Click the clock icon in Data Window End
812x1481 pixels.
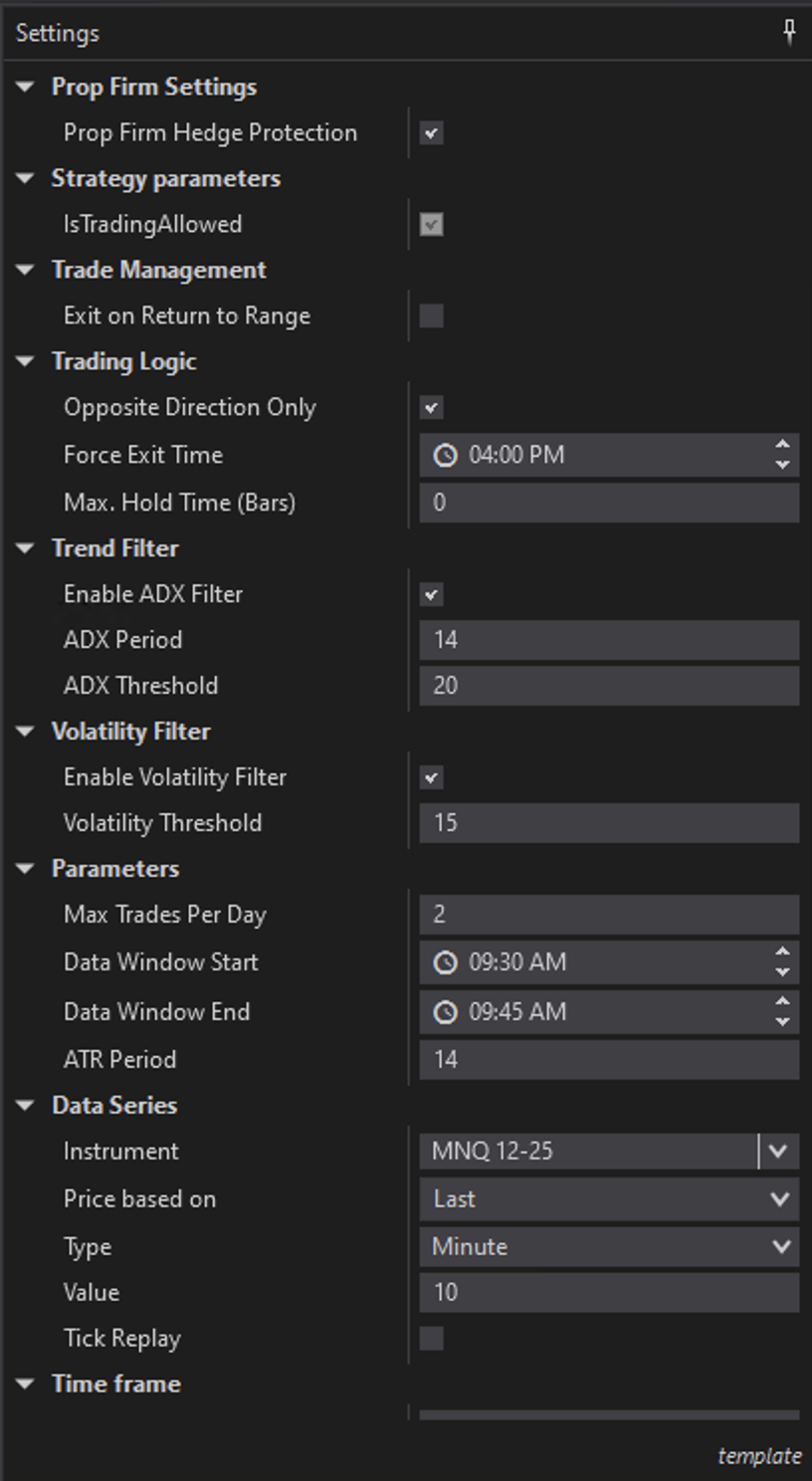[445, 1012]
